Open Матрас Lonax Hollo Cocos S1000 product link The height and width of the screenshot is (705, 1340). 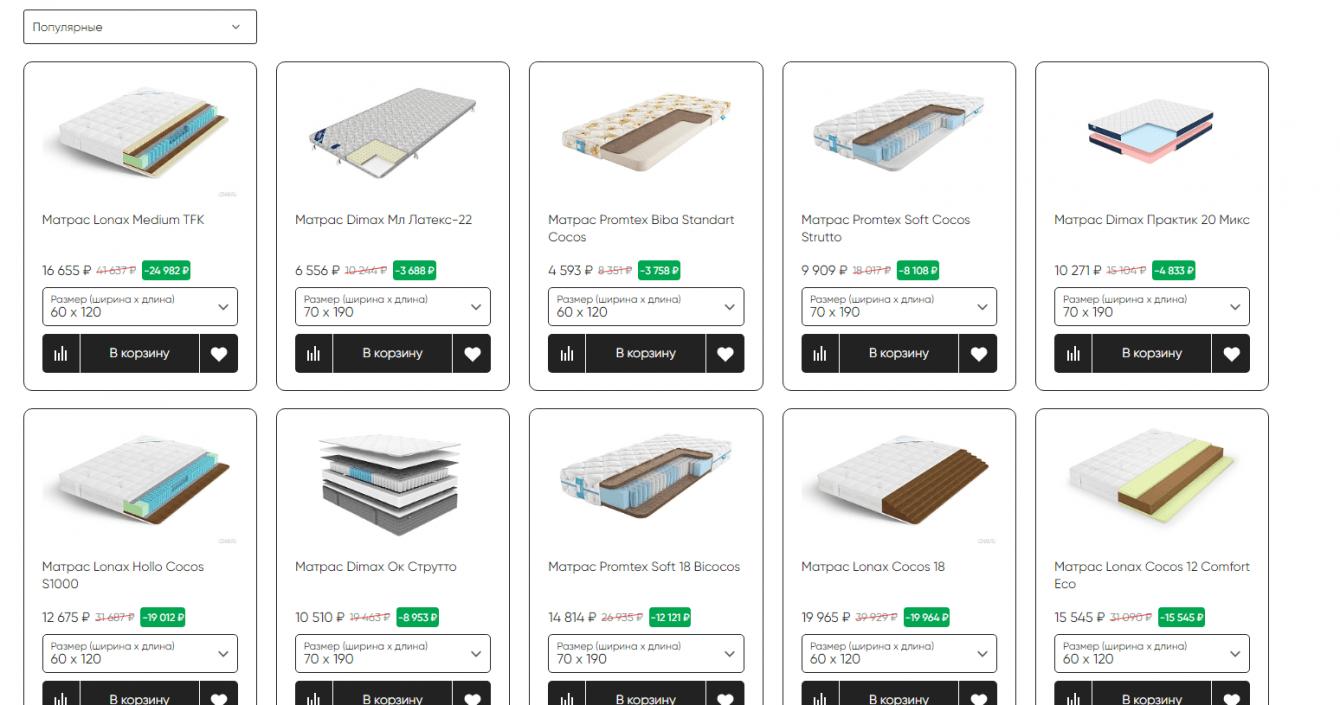[123, 575]
